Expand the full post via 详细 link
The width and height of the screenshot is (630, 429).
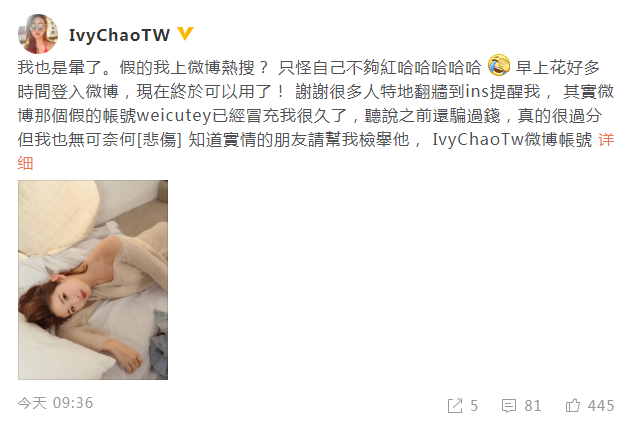pyautogui.click(x=606, y=140)
